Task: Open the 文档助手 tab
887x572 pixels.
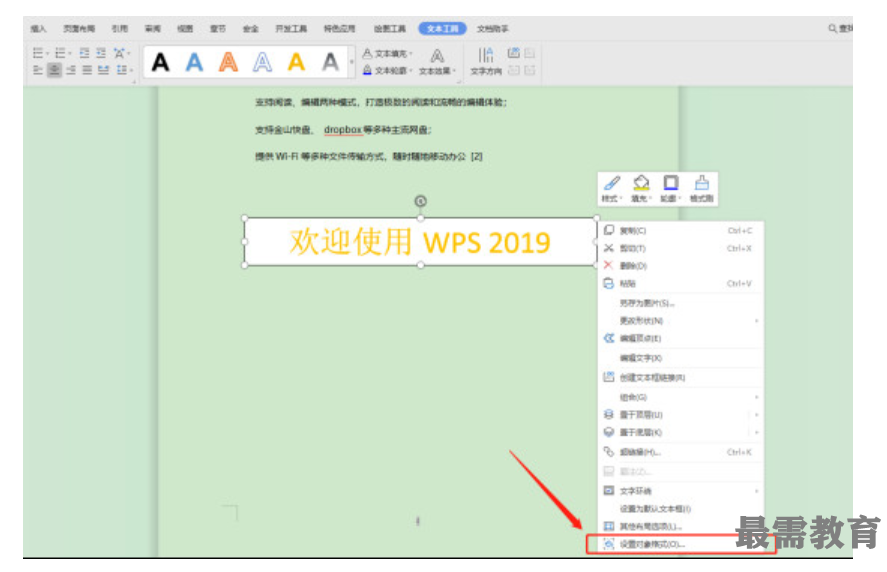Action: [493, 28]
